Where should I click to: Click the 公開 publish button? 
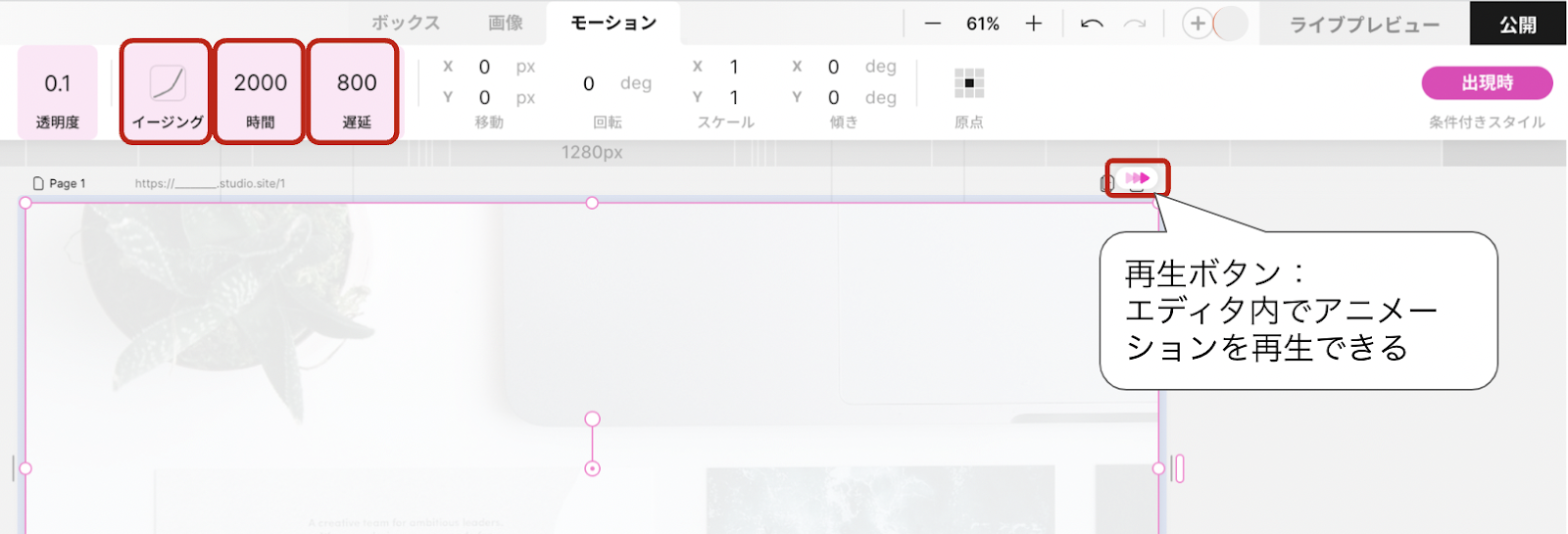1518,24
